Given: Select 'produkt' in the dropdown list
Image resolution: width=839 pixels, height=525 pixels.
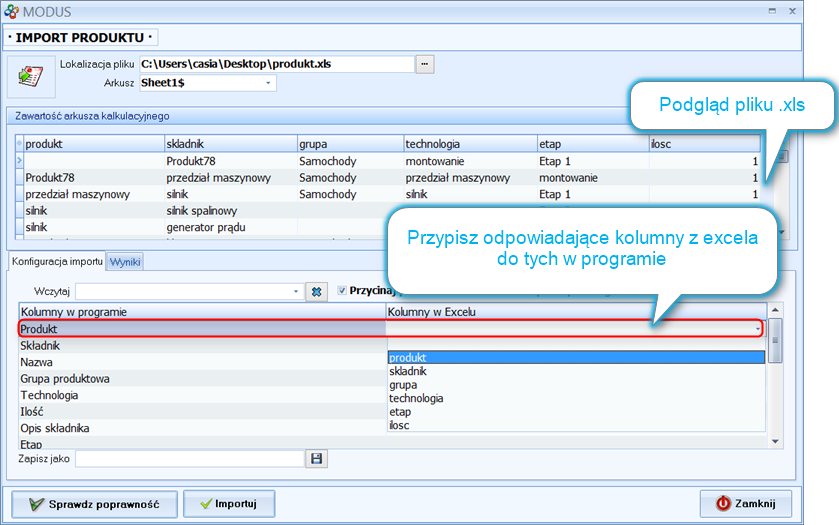Looking at the screenshot, I should tap(576, 357).
